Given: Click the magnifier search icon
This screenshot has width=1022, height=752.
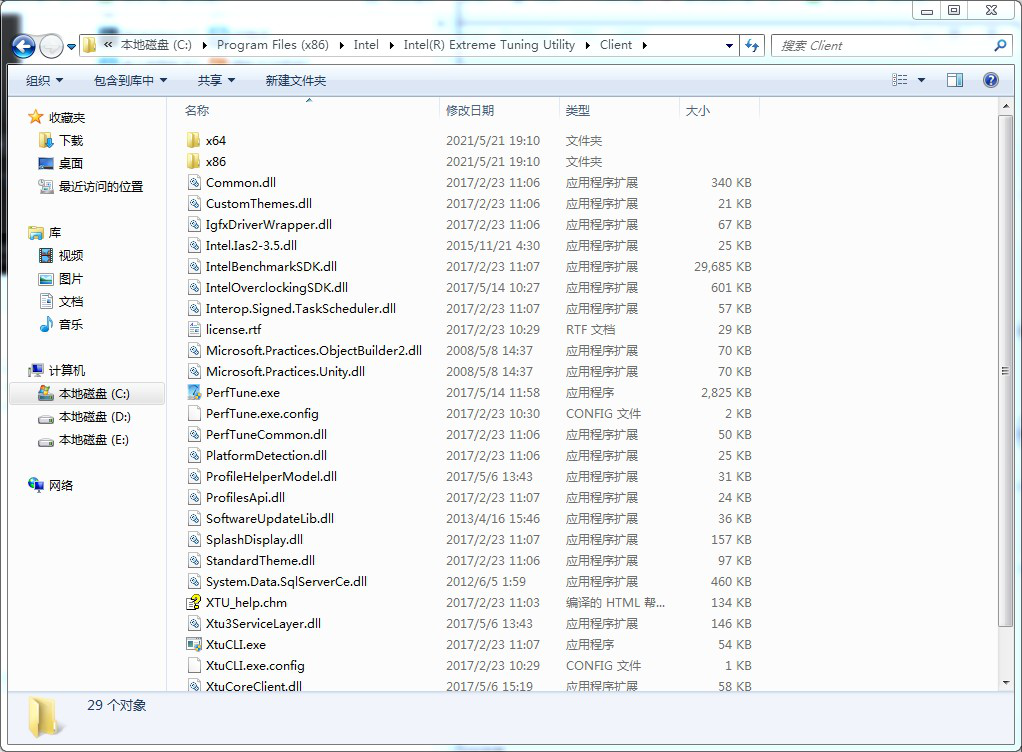Looking at the screenshot, I should (1000, 45).
